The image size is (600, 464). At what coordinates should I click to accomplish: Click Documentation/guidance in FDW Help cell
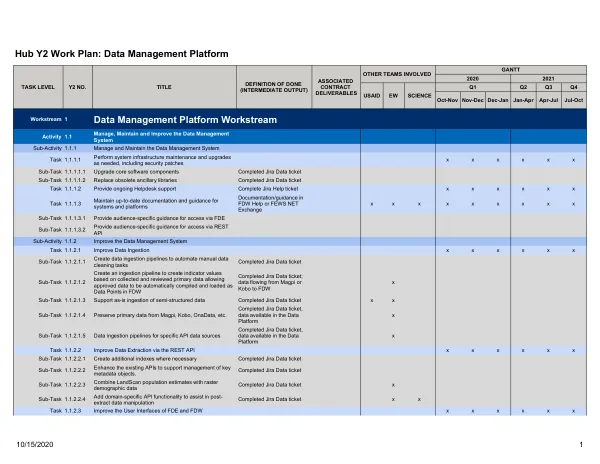(x=271, y=204)
